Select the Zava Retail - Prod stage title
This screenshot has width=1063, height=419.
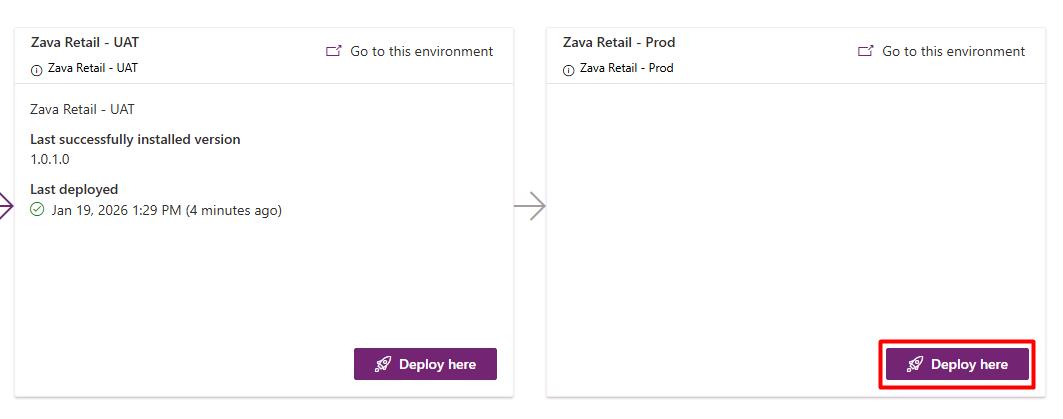(x=619, y=42)
